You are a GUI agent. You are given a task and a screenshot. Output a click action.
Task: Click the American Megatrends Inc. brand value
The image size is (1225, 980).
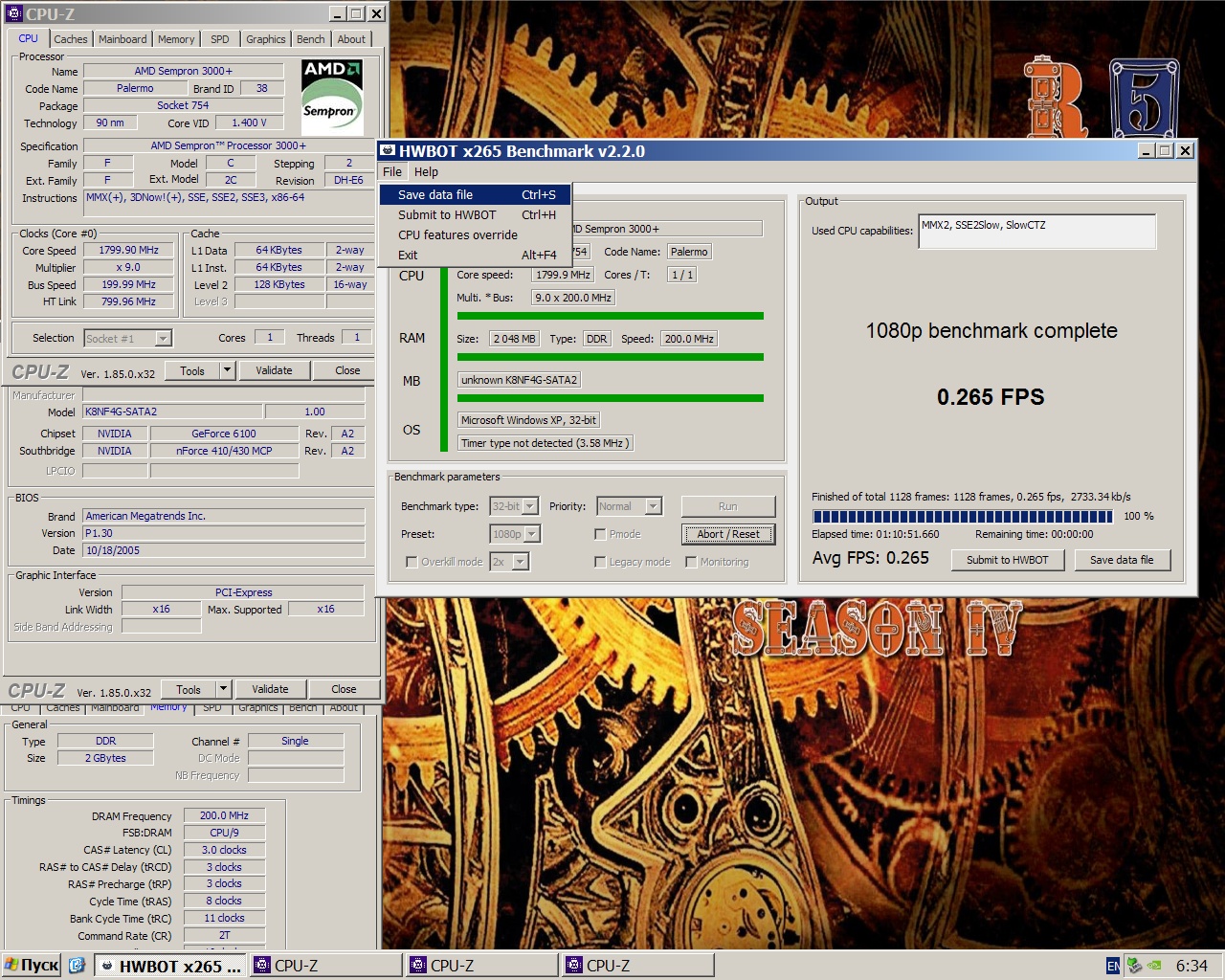click(x=223, y=516)
